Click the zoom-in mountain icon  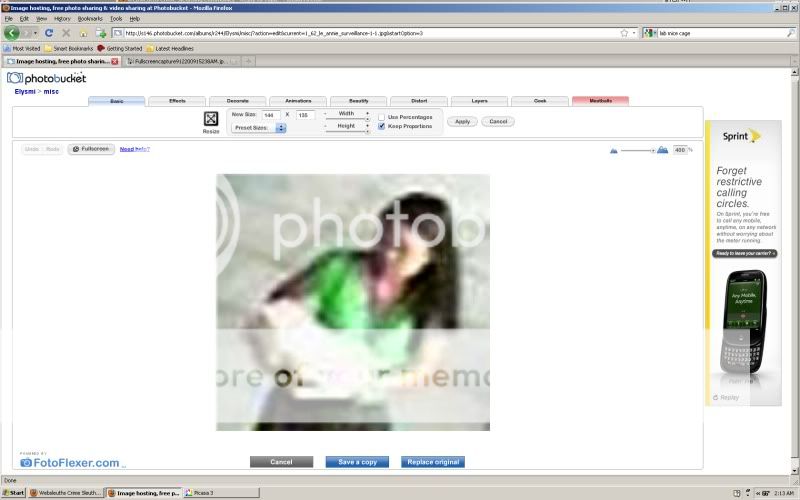(x=662, y=150)
